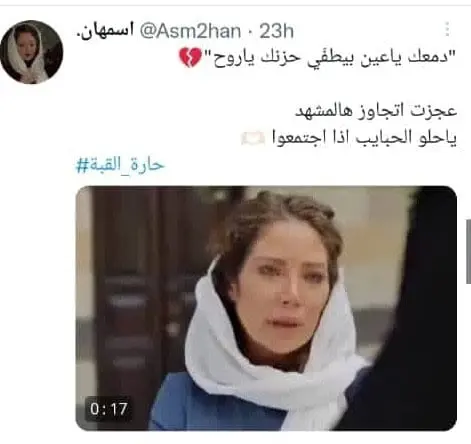Open the @Asm2han handle link
Image resolution: width=471 pixels, height=444 pixels.
tap(190, 31)
